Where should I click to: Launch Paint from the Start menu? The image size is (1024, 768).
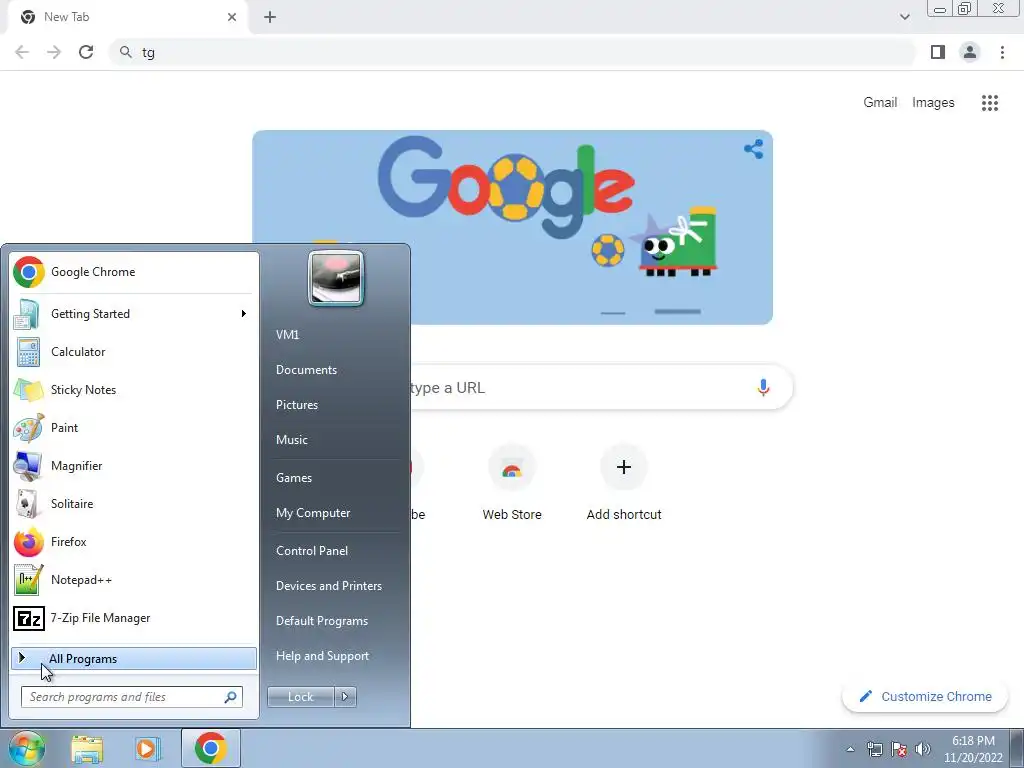(x=134, y=428)
